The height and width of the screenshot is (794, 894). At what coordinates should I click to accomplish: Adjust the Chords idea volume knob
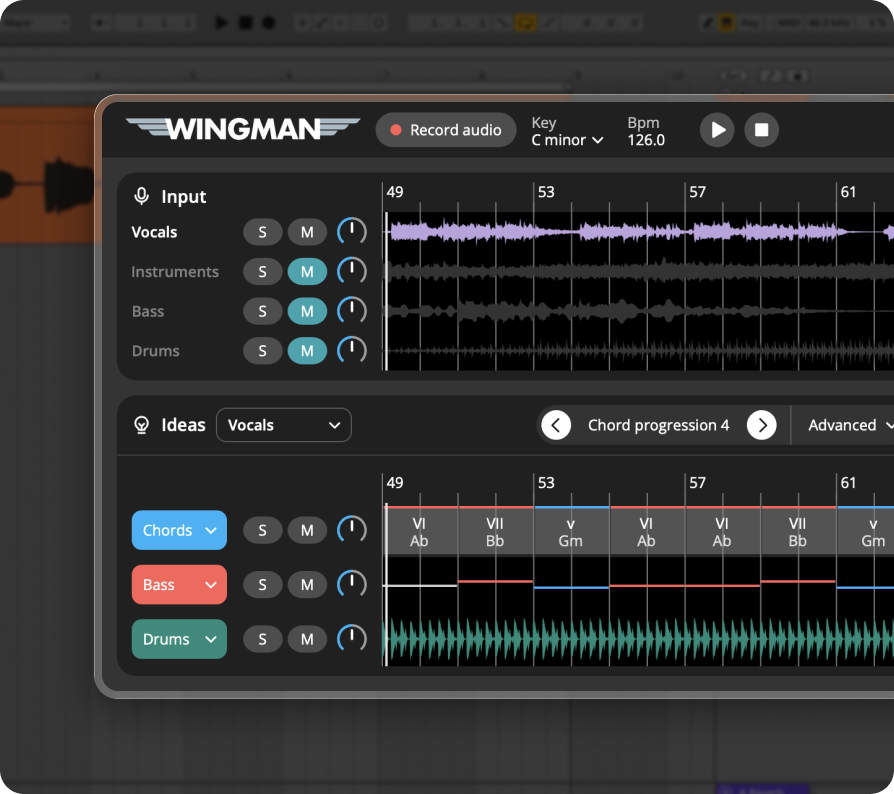(352, 530)
